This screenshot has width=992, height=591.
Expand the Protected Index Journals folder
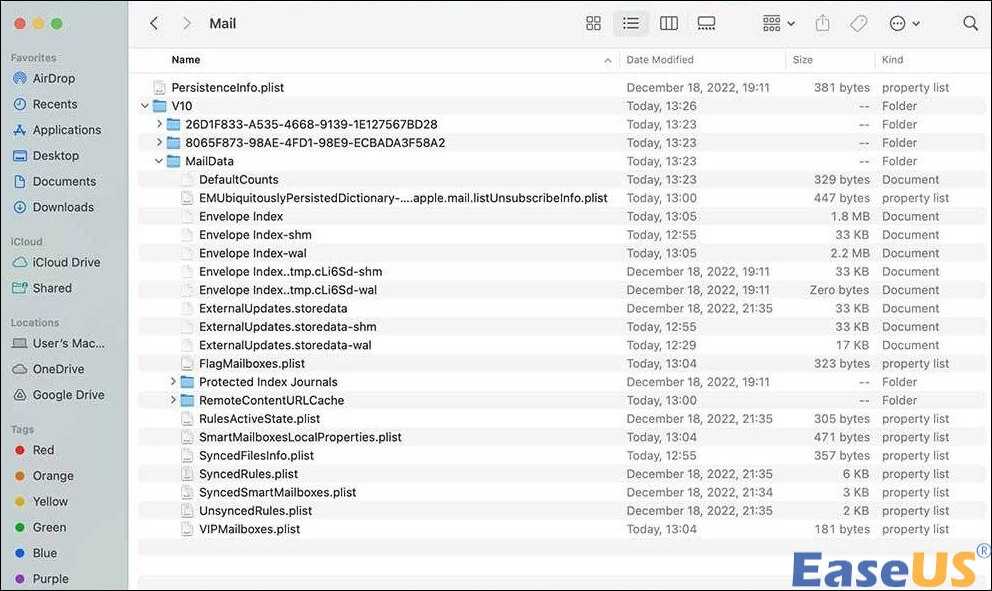pyautogui.click(x=173, y=382)
